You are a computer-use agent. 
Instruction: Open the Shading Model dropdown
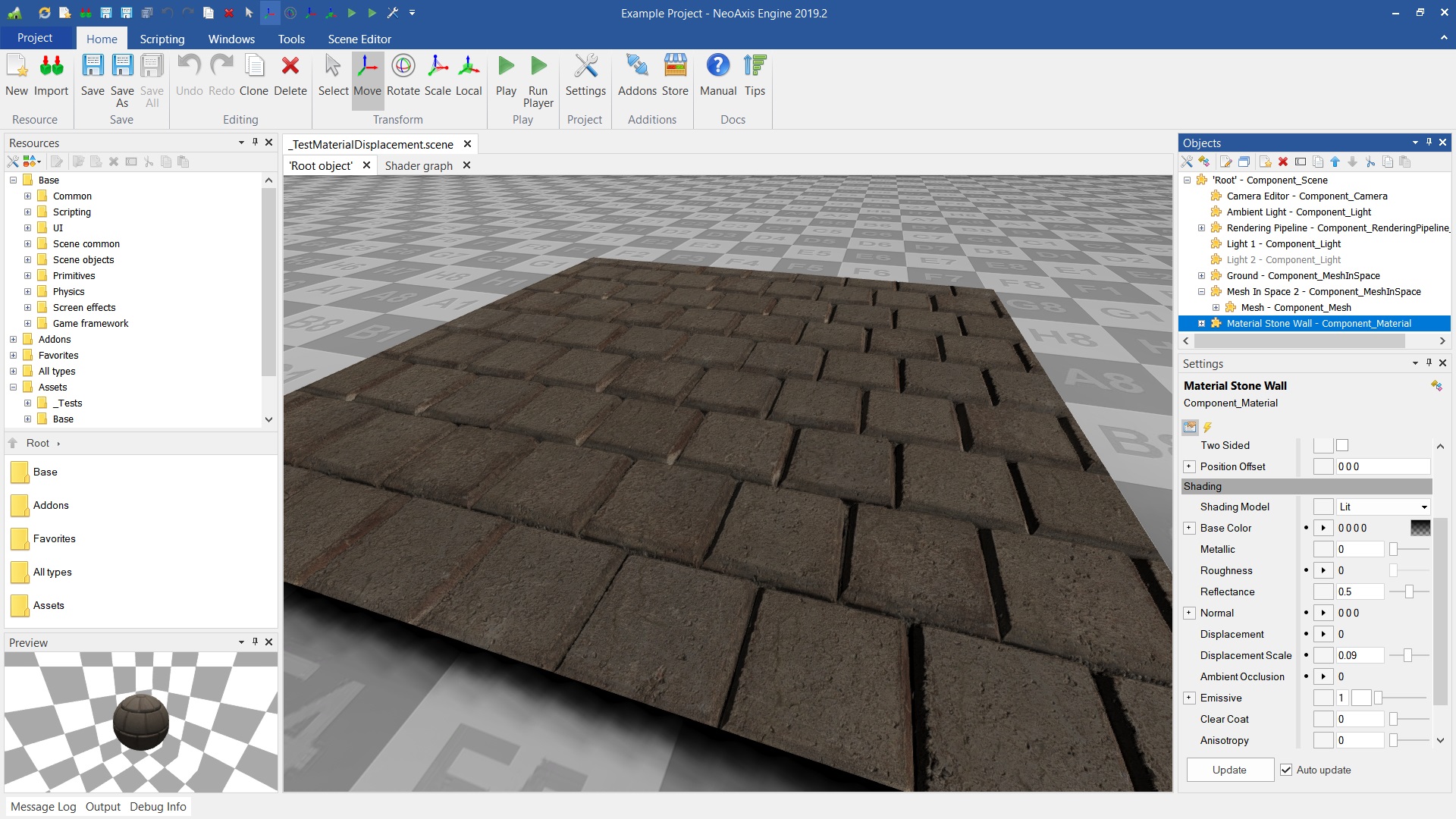pyautogui.click(x=1382, y=507)
